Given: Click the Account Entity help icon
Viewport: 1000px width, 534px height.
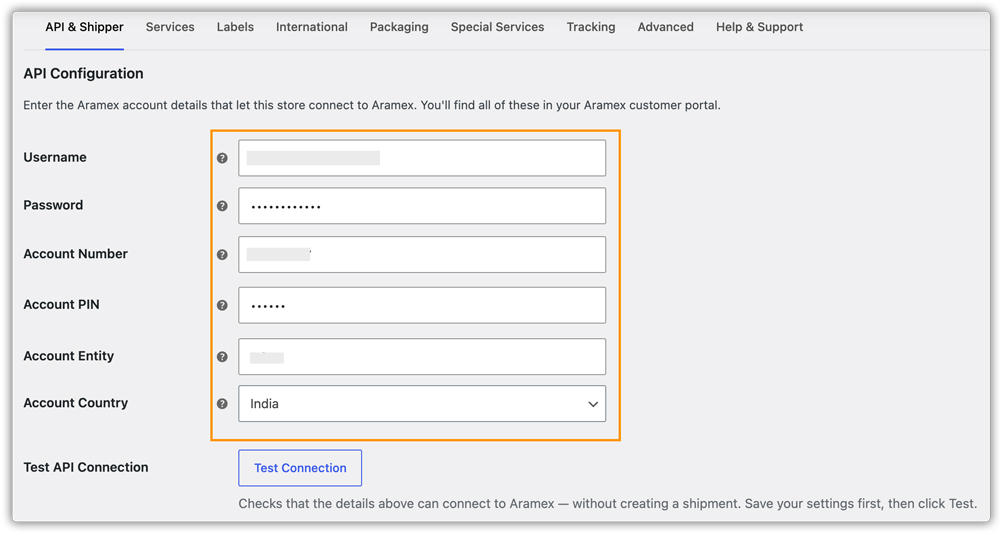Looking at the screenshot, I should coord(222,357).
